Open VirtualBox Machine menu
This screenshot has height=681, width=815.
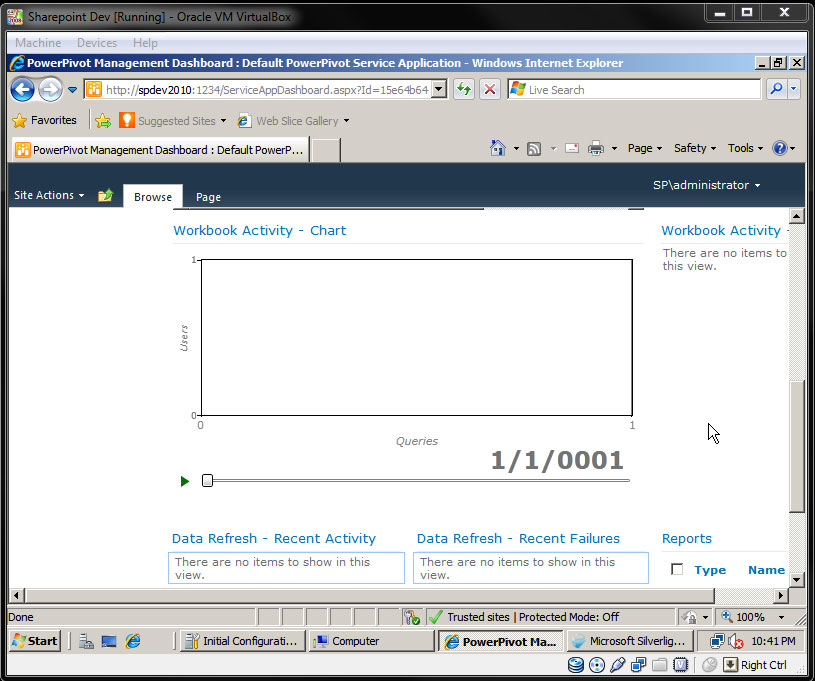pyautogui.click(x=38, y=43)
